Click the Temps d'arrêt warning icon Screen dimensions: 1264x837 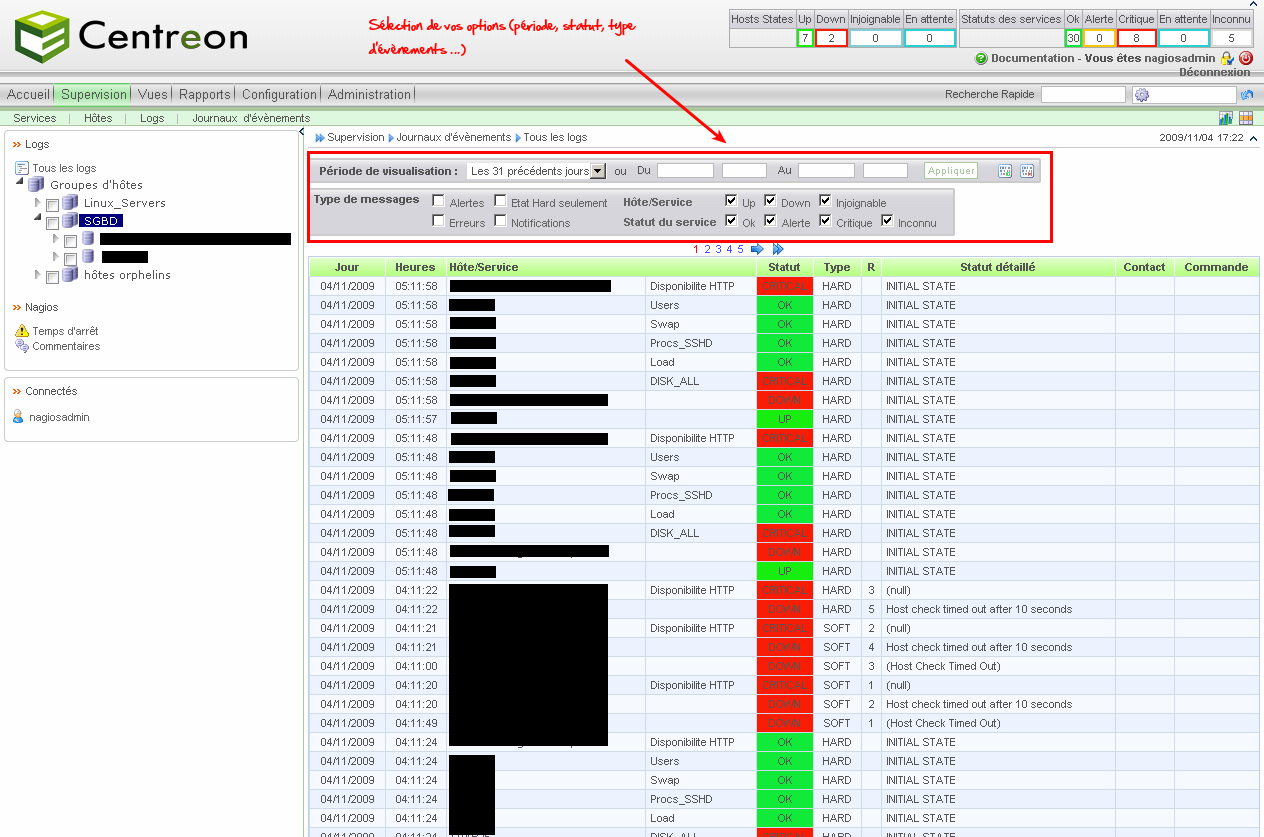coord(22,331)
